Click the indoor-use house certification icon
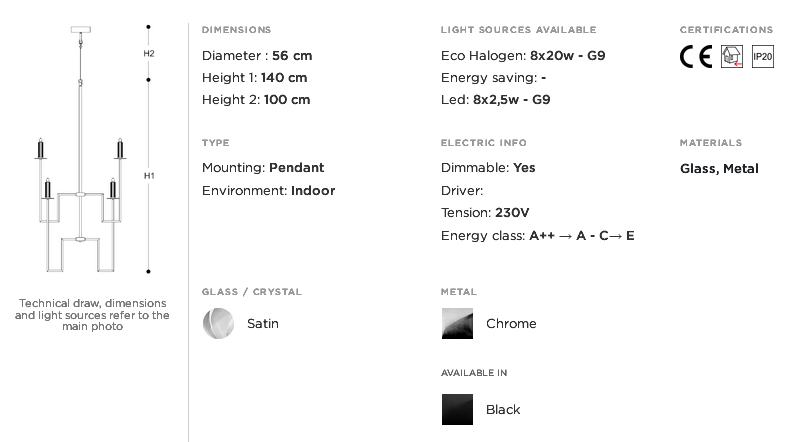This screenshot has height=442, width=798. point(732,57)
